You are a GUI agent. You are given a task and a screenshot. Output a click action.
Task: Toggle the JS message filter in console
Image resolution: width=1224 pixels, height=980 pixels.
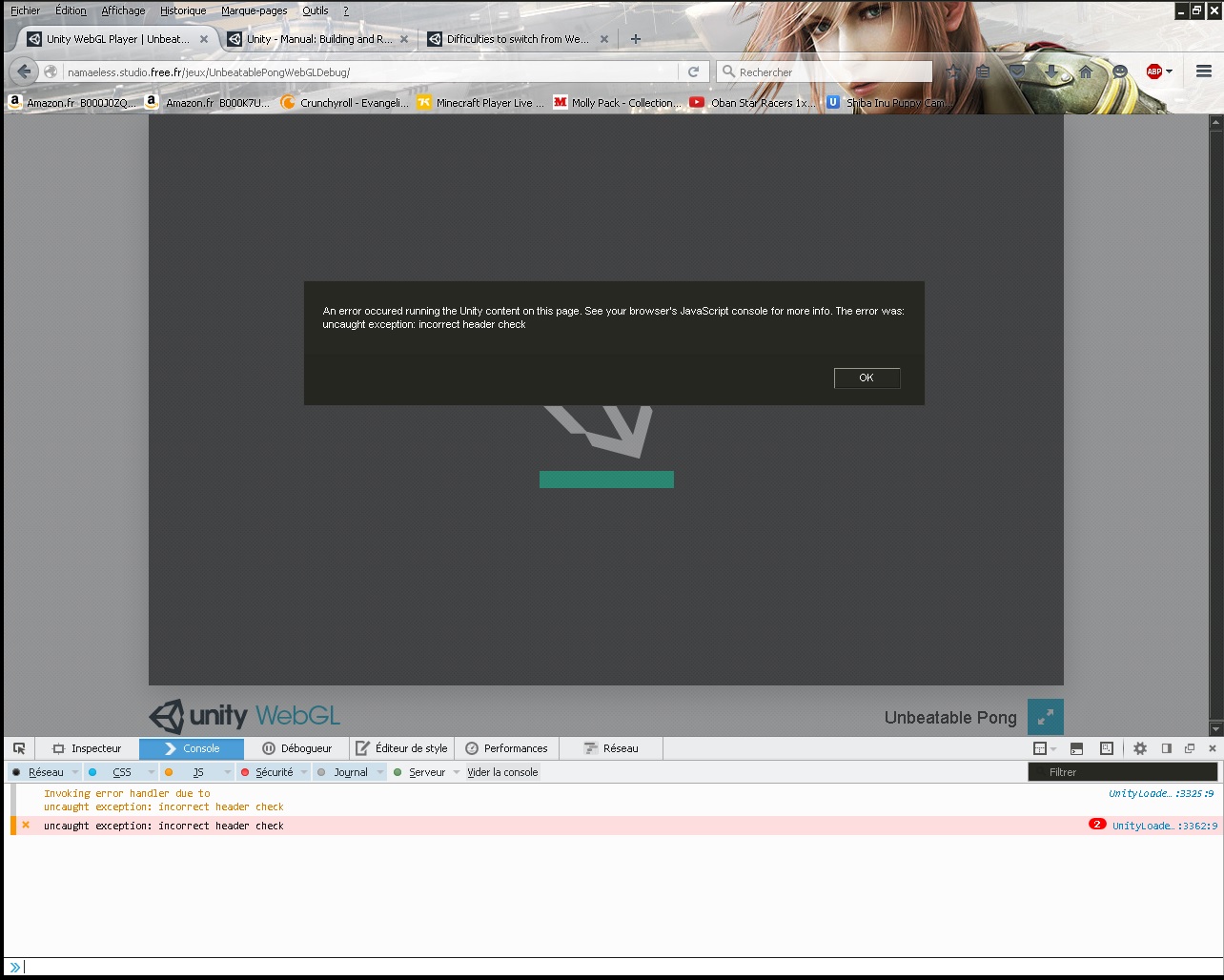tap(196, 772)
